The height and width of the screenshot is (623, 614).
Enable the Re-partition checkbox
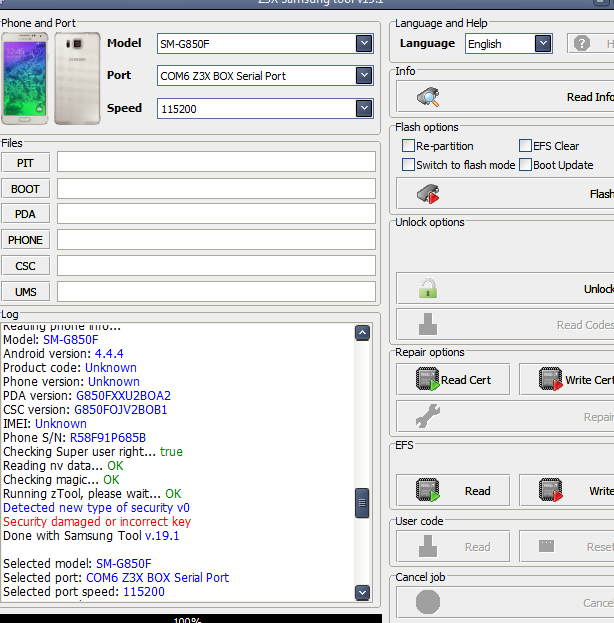pos(408,146)
